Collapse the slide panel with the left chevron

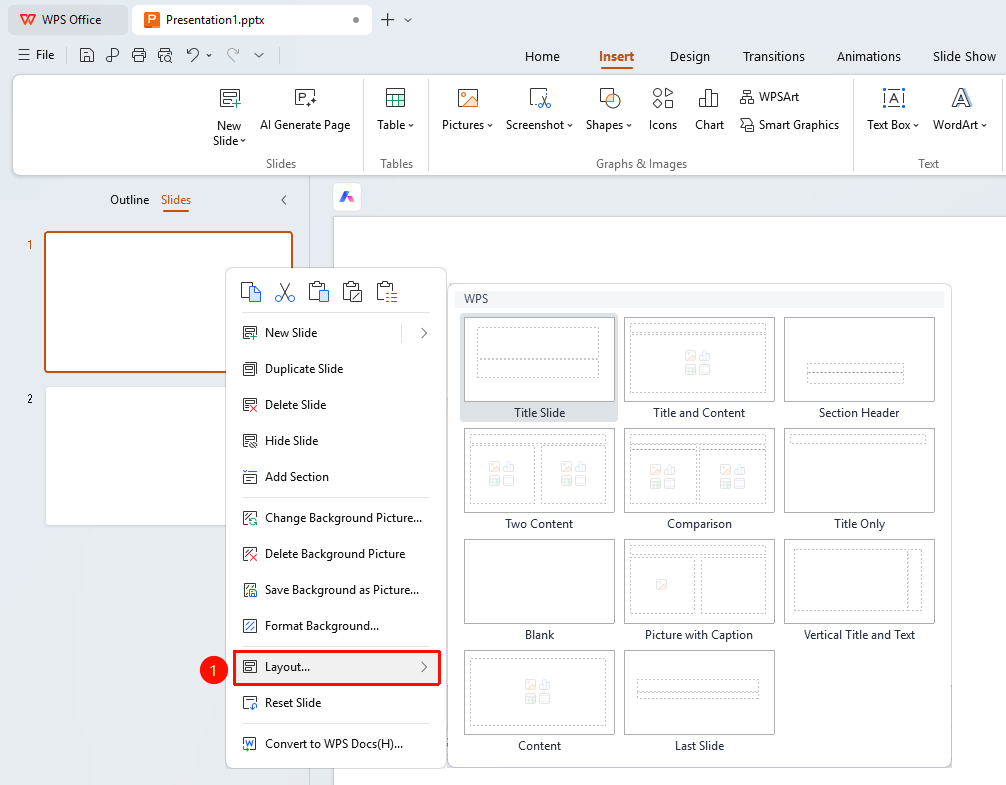click(x=284, y=200)
